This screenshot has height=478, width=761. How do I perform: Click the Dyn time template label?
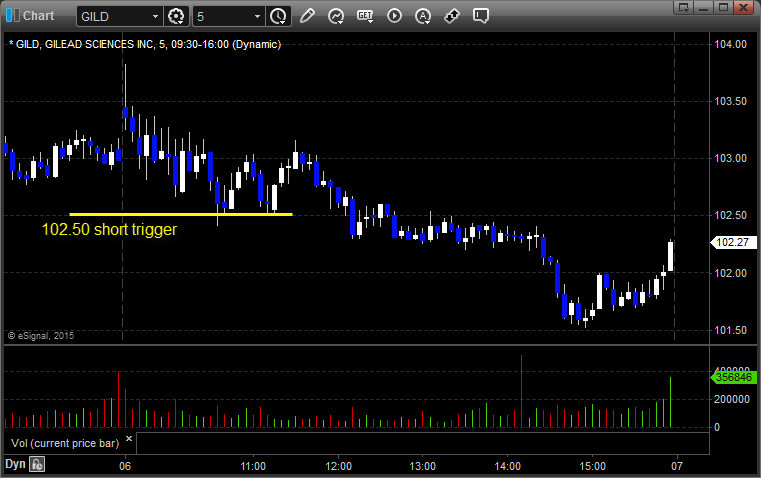point(15,464)
